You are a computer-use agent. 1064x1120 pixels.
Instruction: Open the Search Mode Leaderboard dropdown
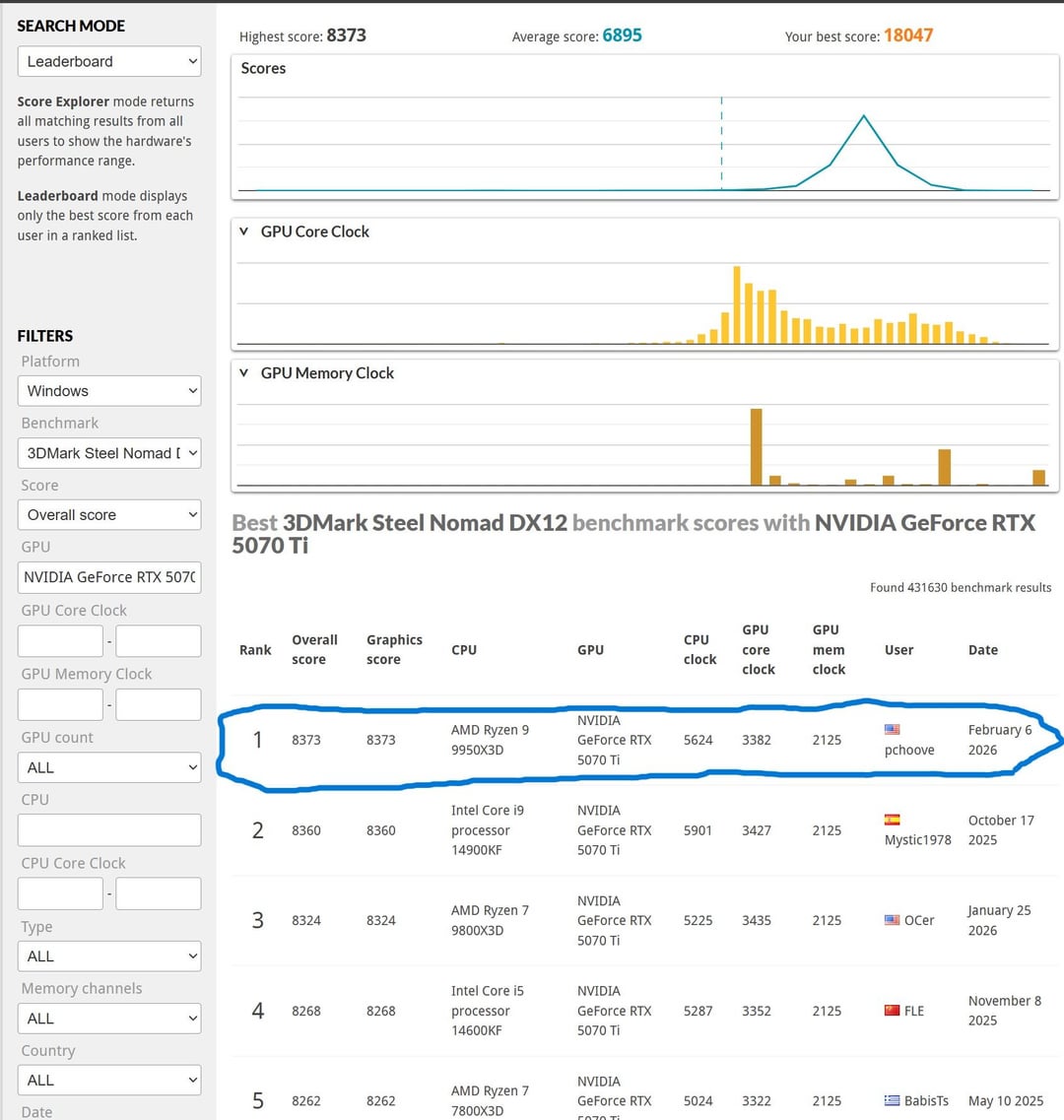point(109,61)
